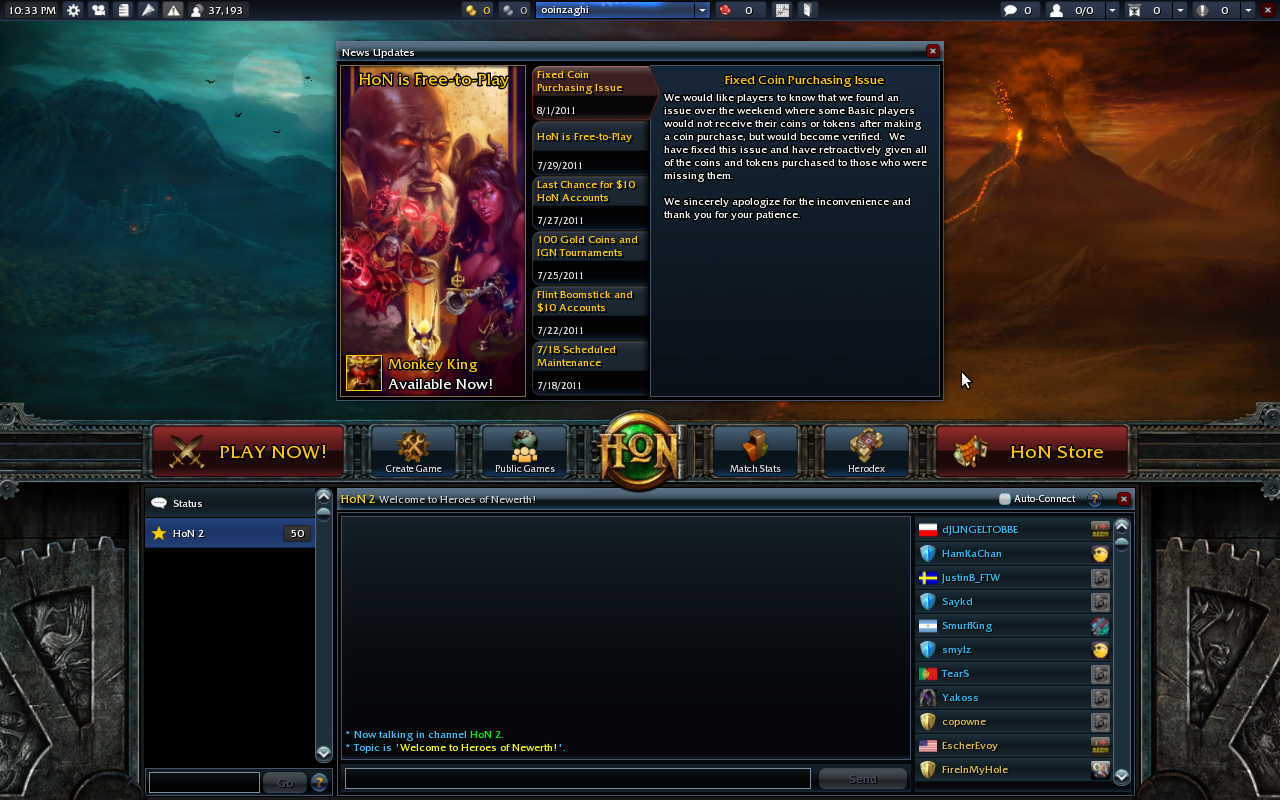Click the online players count 37,193
This screenshot has width=1280, height=800.
pos(218,10)
